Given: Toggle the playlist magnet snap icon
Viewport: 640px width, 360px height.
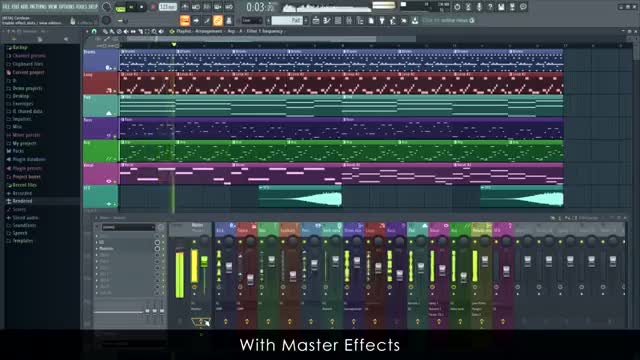Looking at the screenshot, I should (94, 31).
